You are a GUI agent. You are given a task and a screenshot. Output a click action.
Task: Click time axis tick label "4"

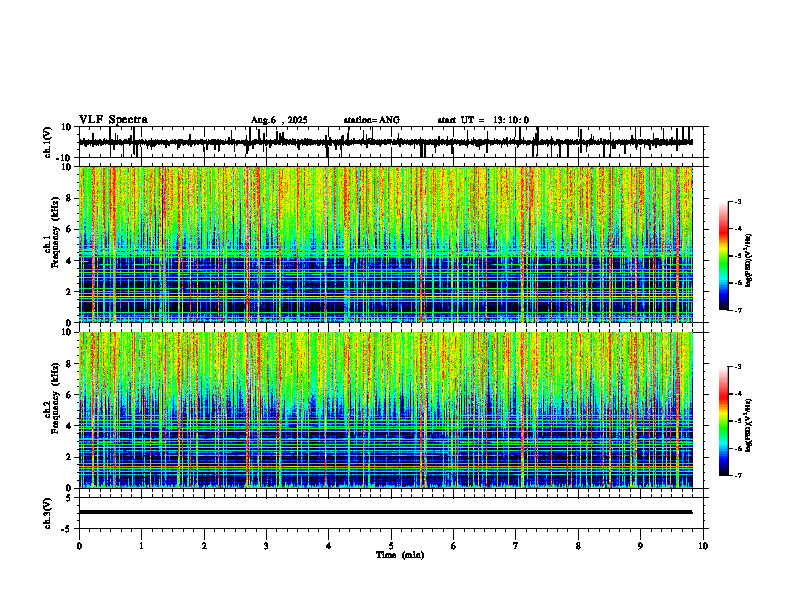pyautogui.click(x=329, y=546)
